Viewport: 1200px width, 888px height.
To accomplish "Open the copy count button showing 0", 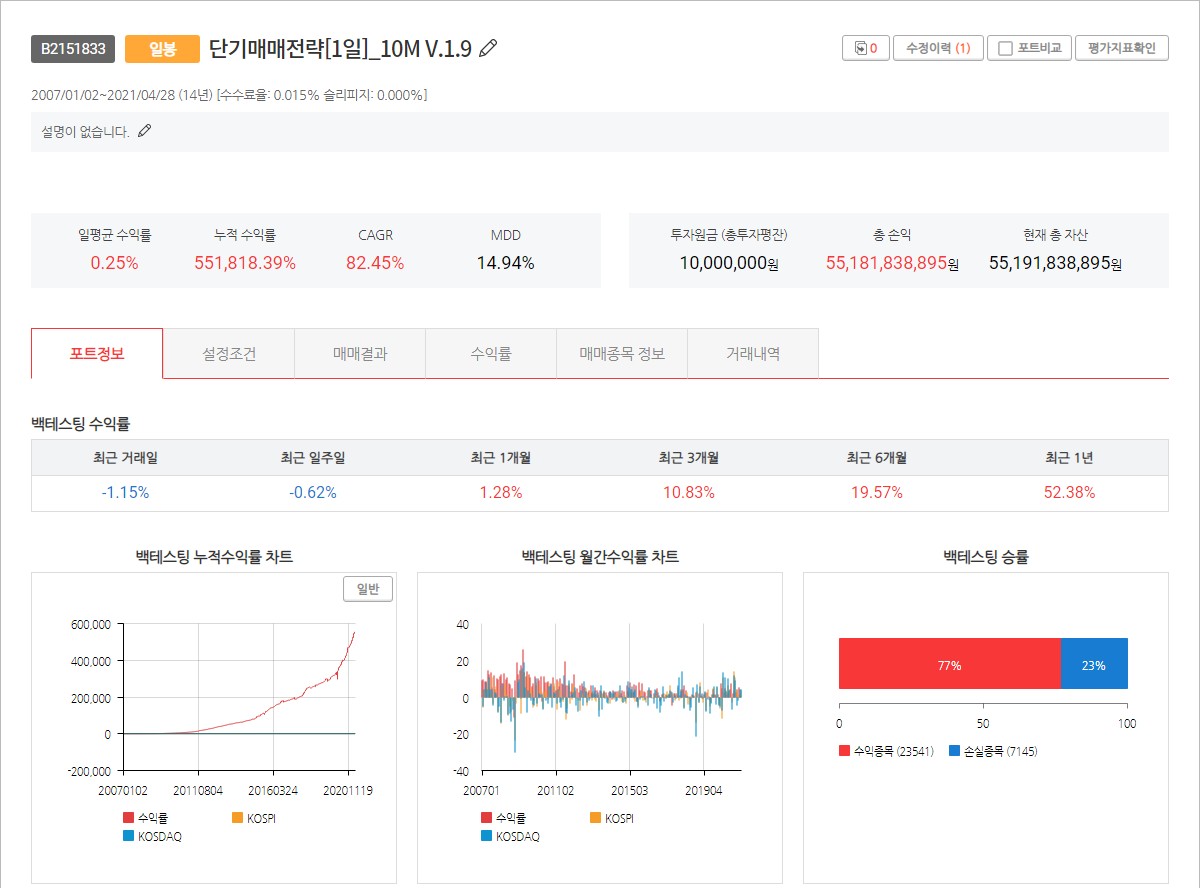I will tap(866, 48).
